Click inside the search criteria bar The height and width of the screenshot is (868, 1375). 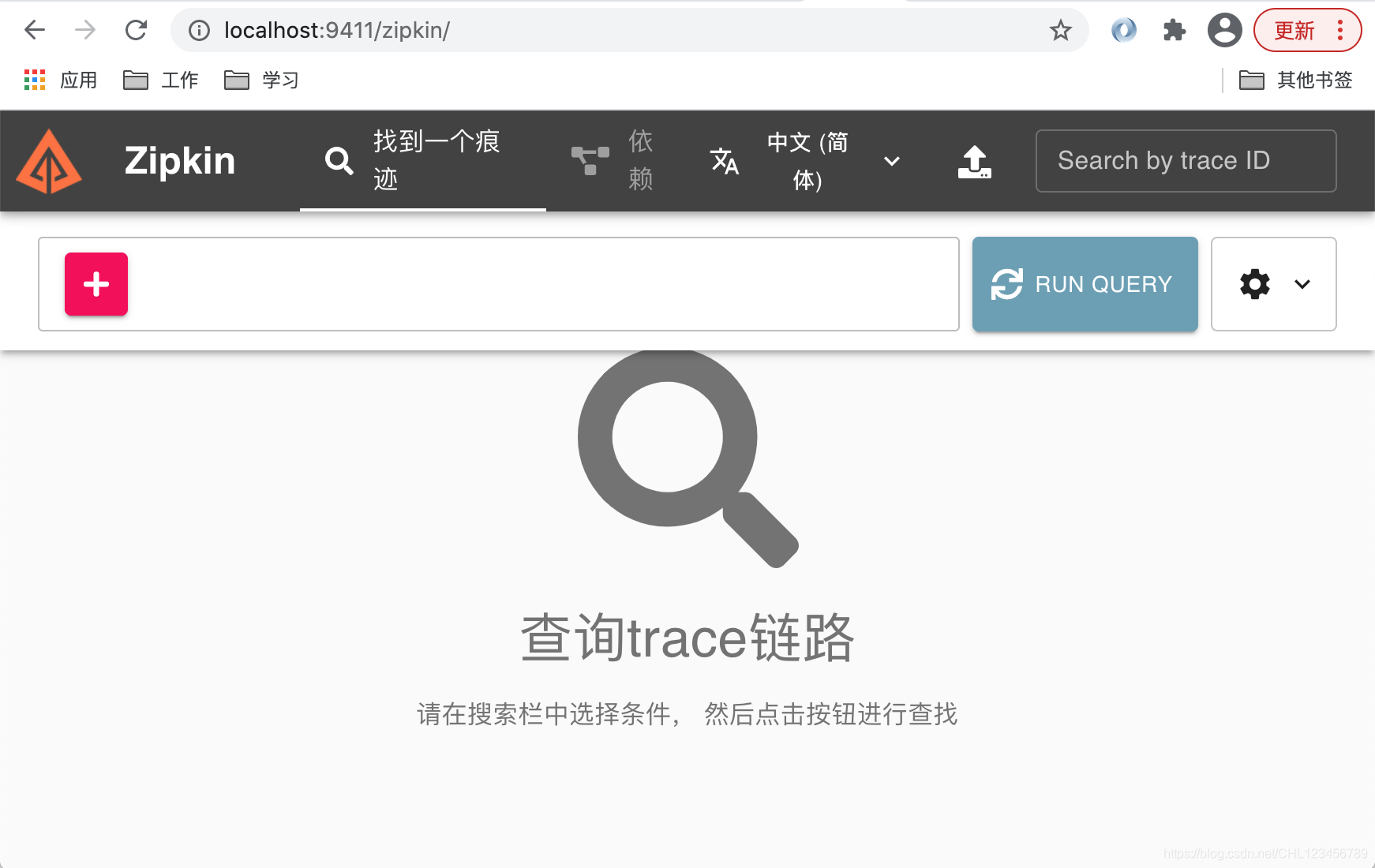click(x=499, y=284)
